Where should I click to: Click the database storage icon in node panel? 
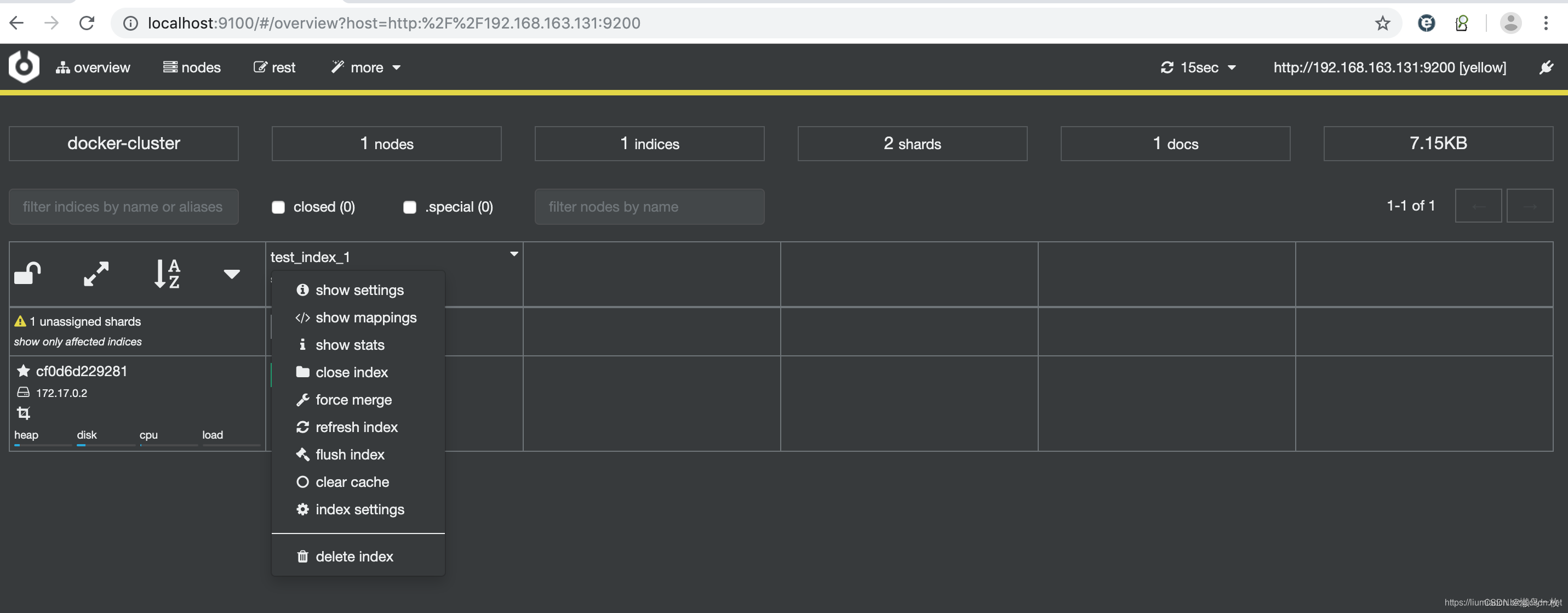tap(22, 392)
